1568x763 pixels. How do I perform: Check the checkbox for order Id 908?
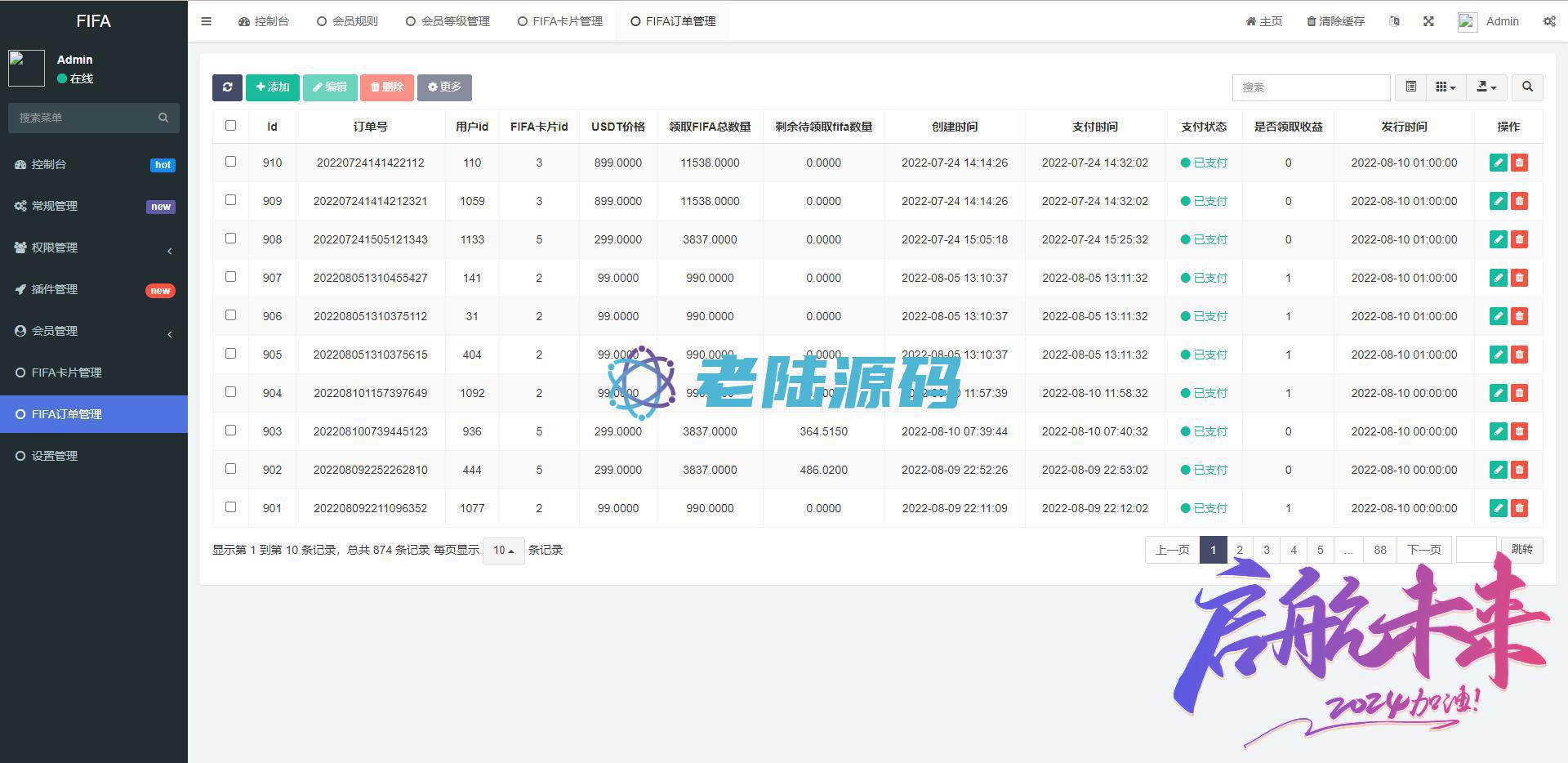click(x=230, y=239)
